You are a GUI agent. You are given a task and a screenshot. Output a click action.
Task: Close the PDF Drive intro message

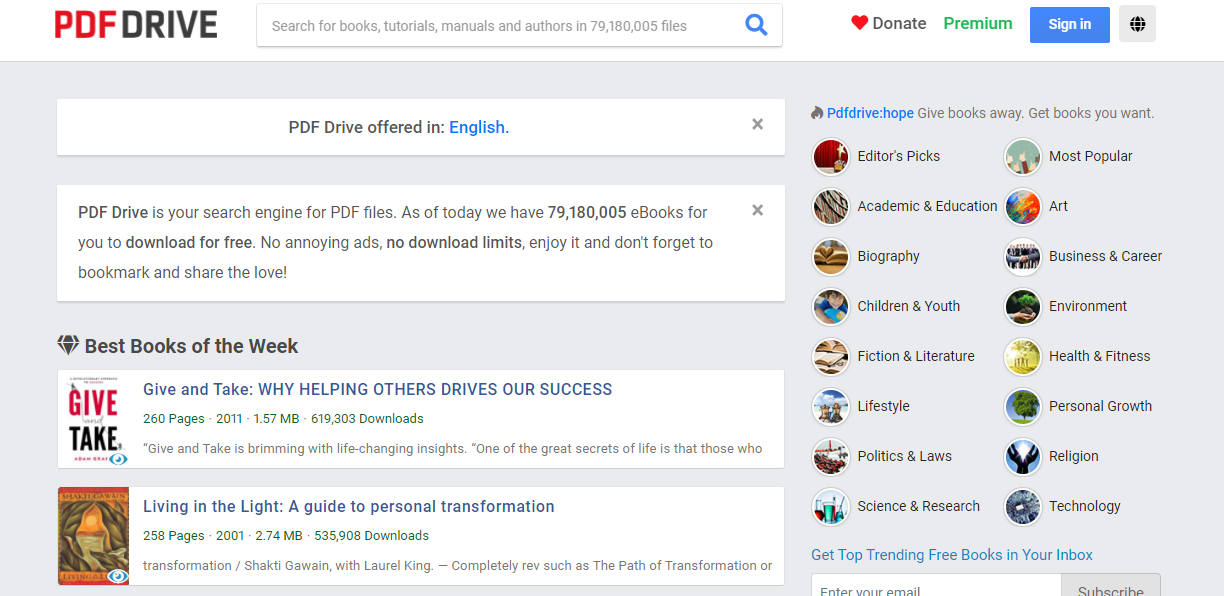[x=758, y=210]
